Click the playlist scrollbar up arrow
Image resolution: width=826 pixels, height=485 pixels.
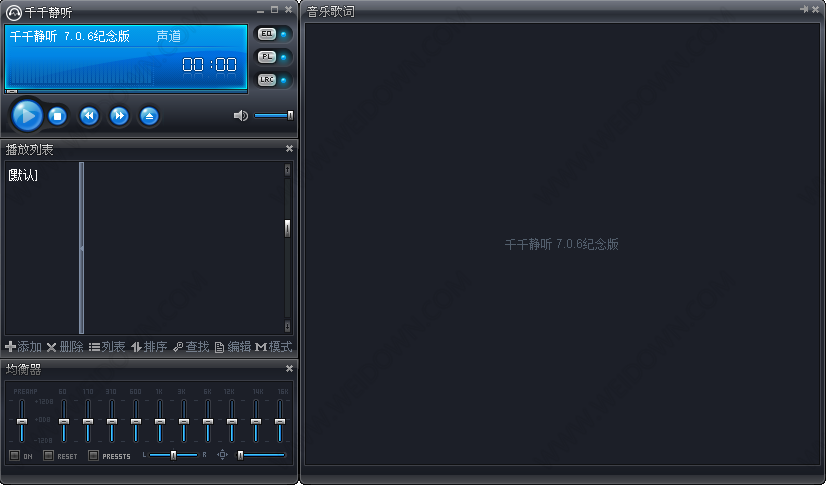[x=287, y=169]
